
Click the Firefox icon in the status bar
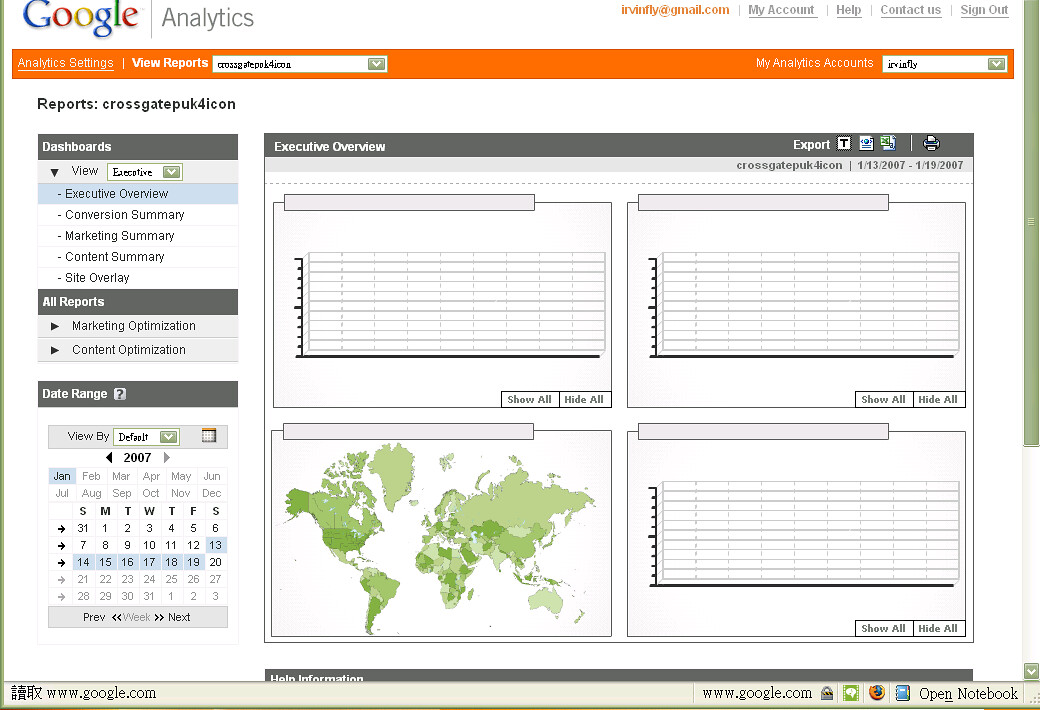point(877,693)
